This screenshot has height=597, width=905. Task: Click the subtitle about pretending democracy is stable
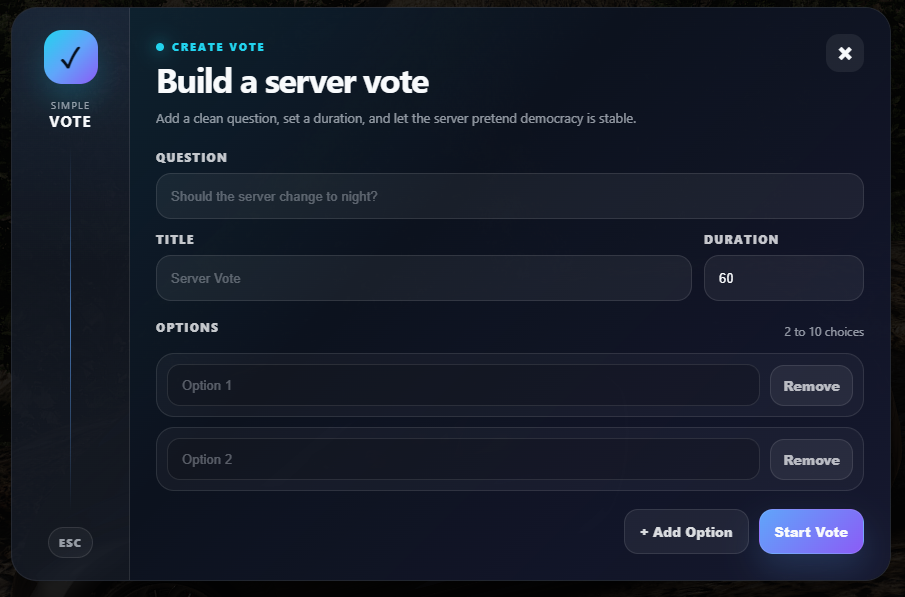[x=396, y=118]
